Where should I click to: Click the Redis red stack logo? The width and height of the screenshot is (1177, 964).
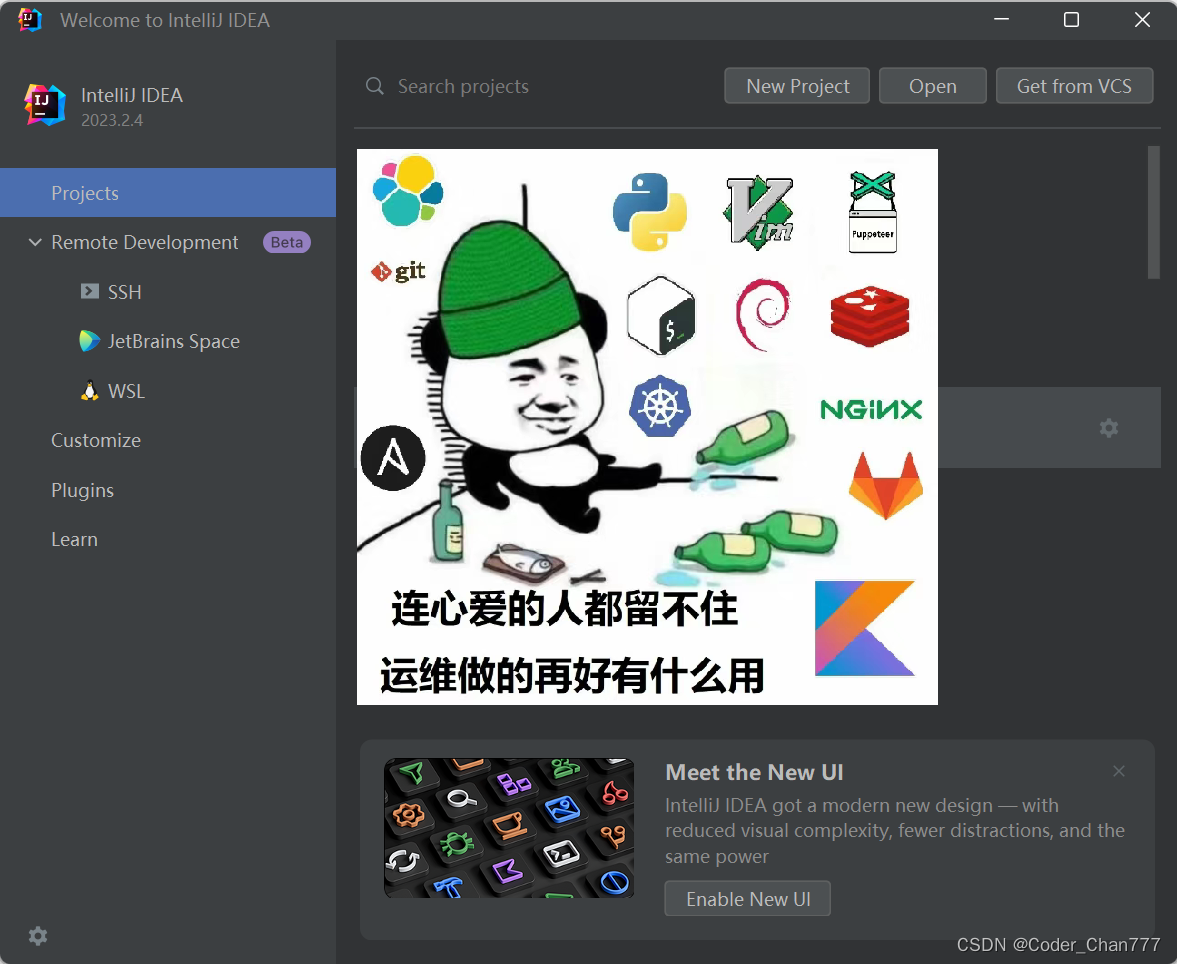(870, 316)
